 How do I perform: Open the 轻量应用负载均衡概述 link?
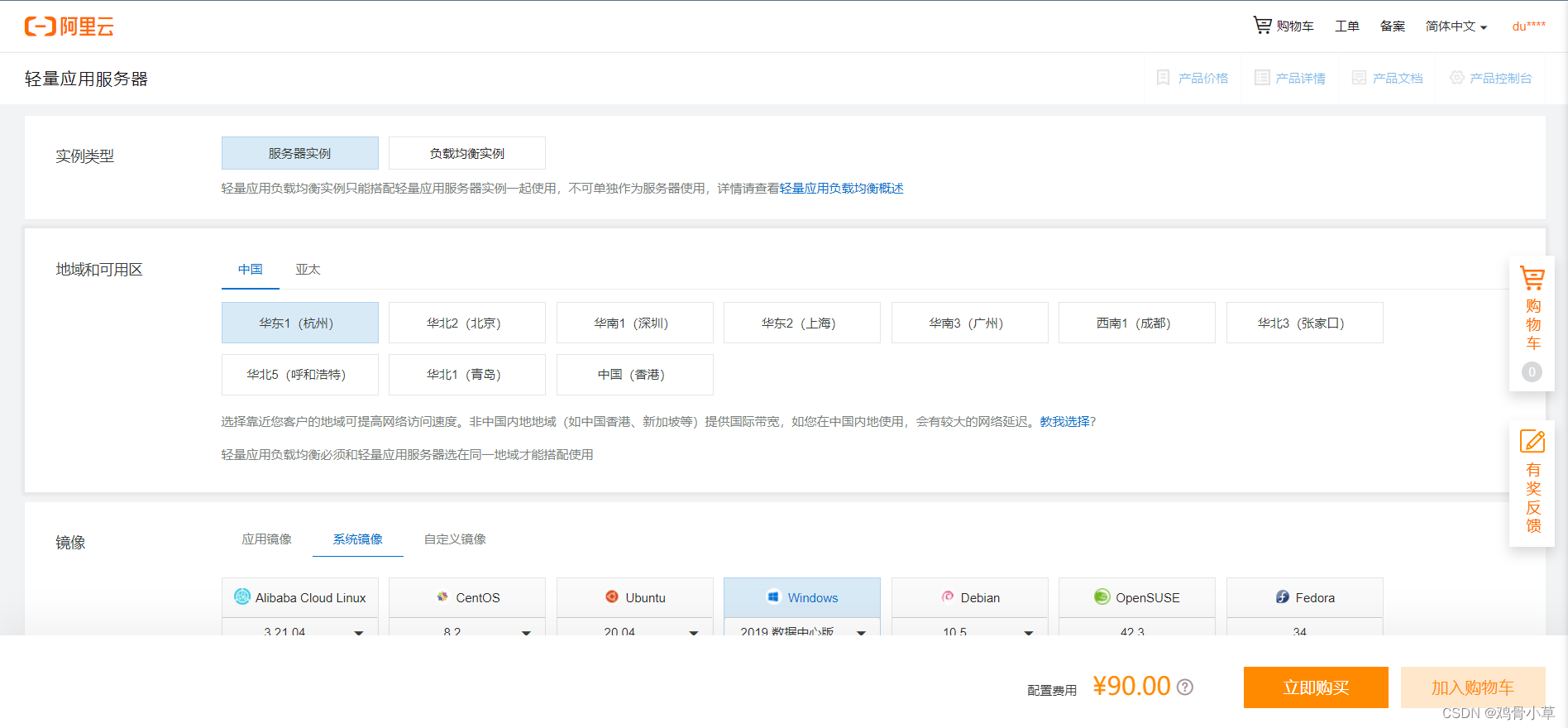(x=841, y=189)
